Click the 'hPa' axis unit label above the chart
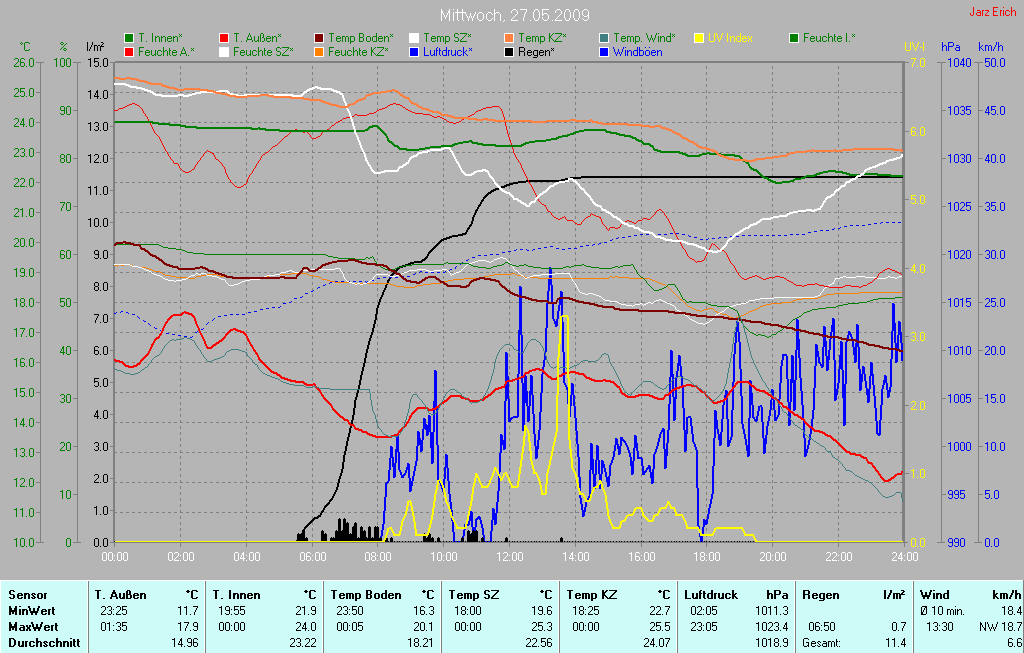 [x=950, y=47]
